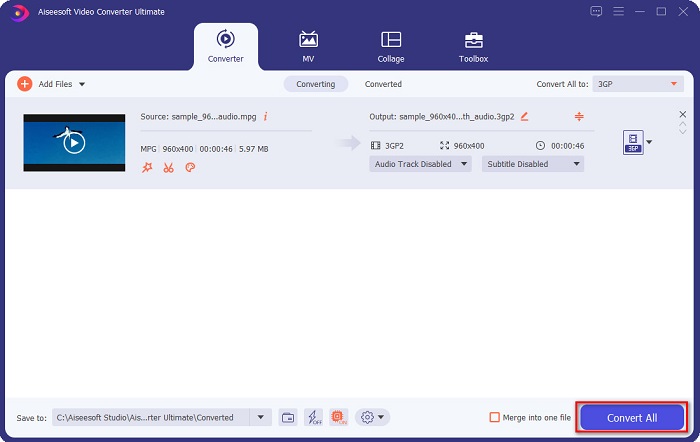700x442 pixels.
Task: Open the Enhance Video palette icon
Action: click(x=190, y=167)
